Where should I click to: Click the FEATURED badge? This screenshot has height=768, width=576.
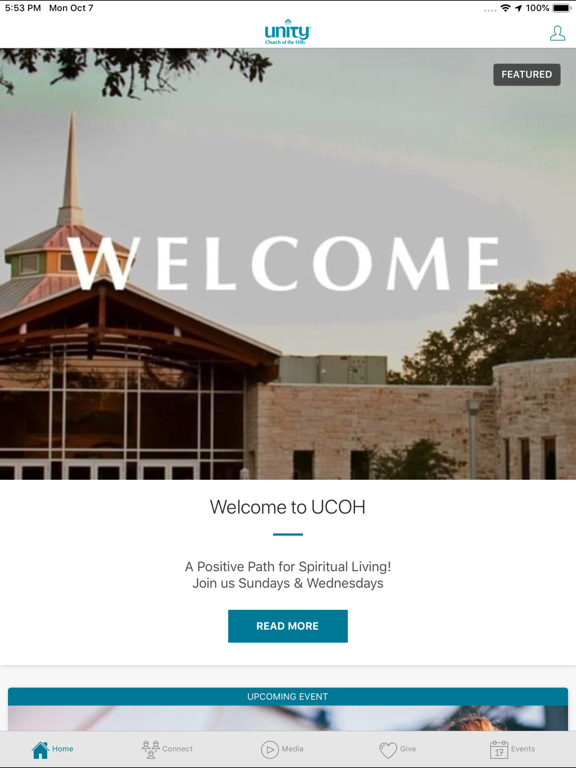click(527, 74)
